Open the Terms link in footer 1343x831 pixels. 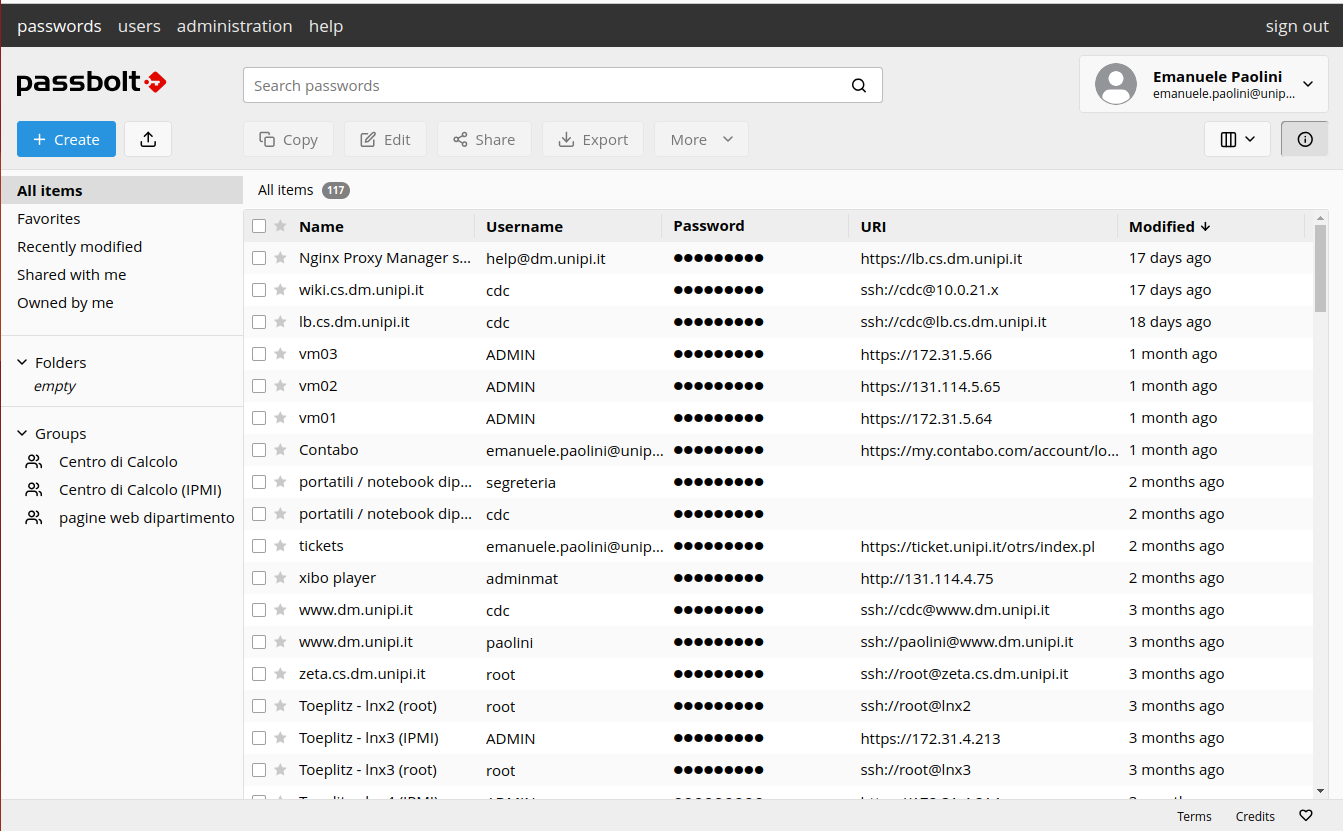click(1194, 816)
